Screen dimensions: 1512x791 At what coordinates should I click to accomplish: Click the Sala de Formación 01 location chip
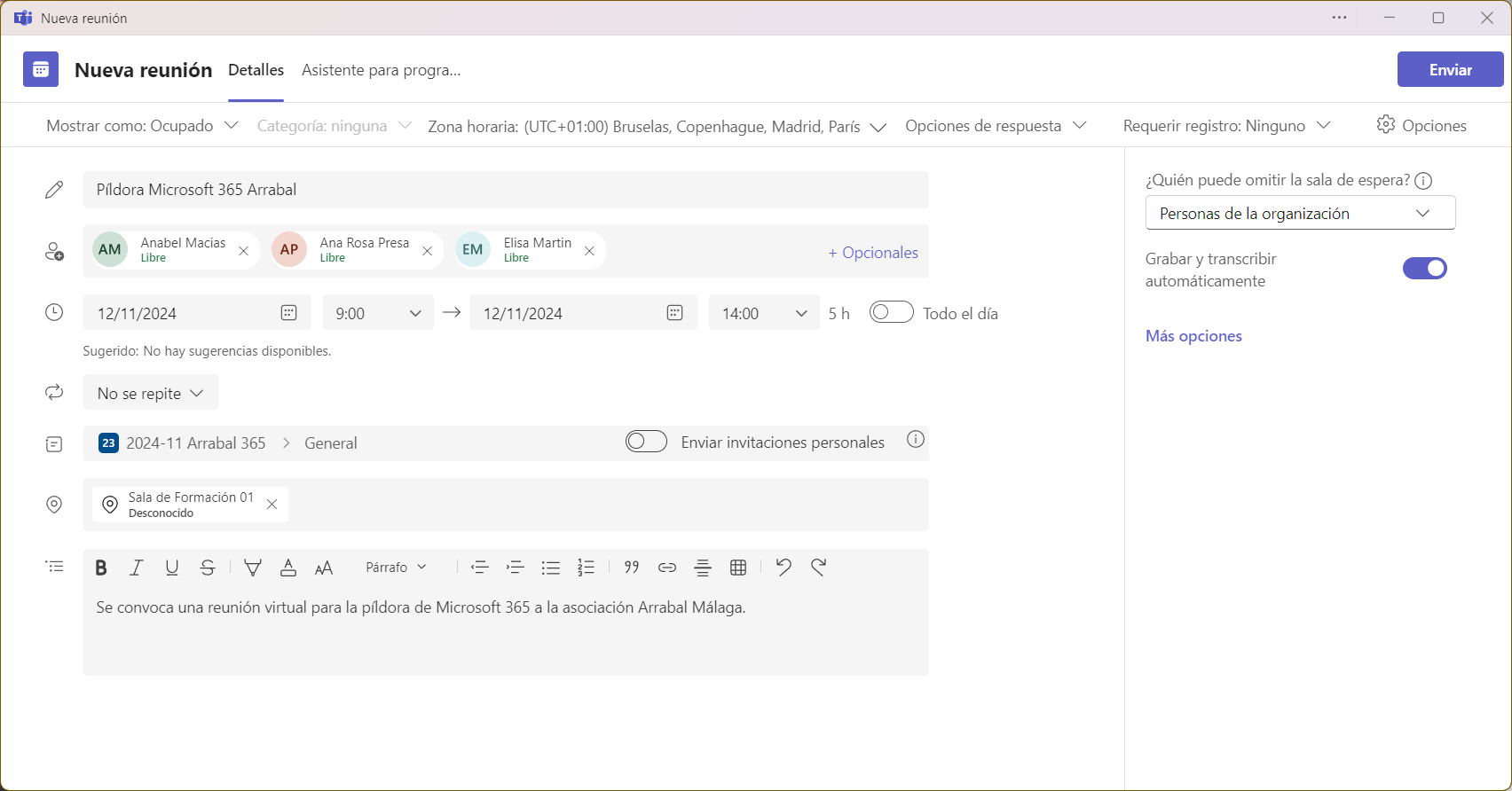coord(190,505)
